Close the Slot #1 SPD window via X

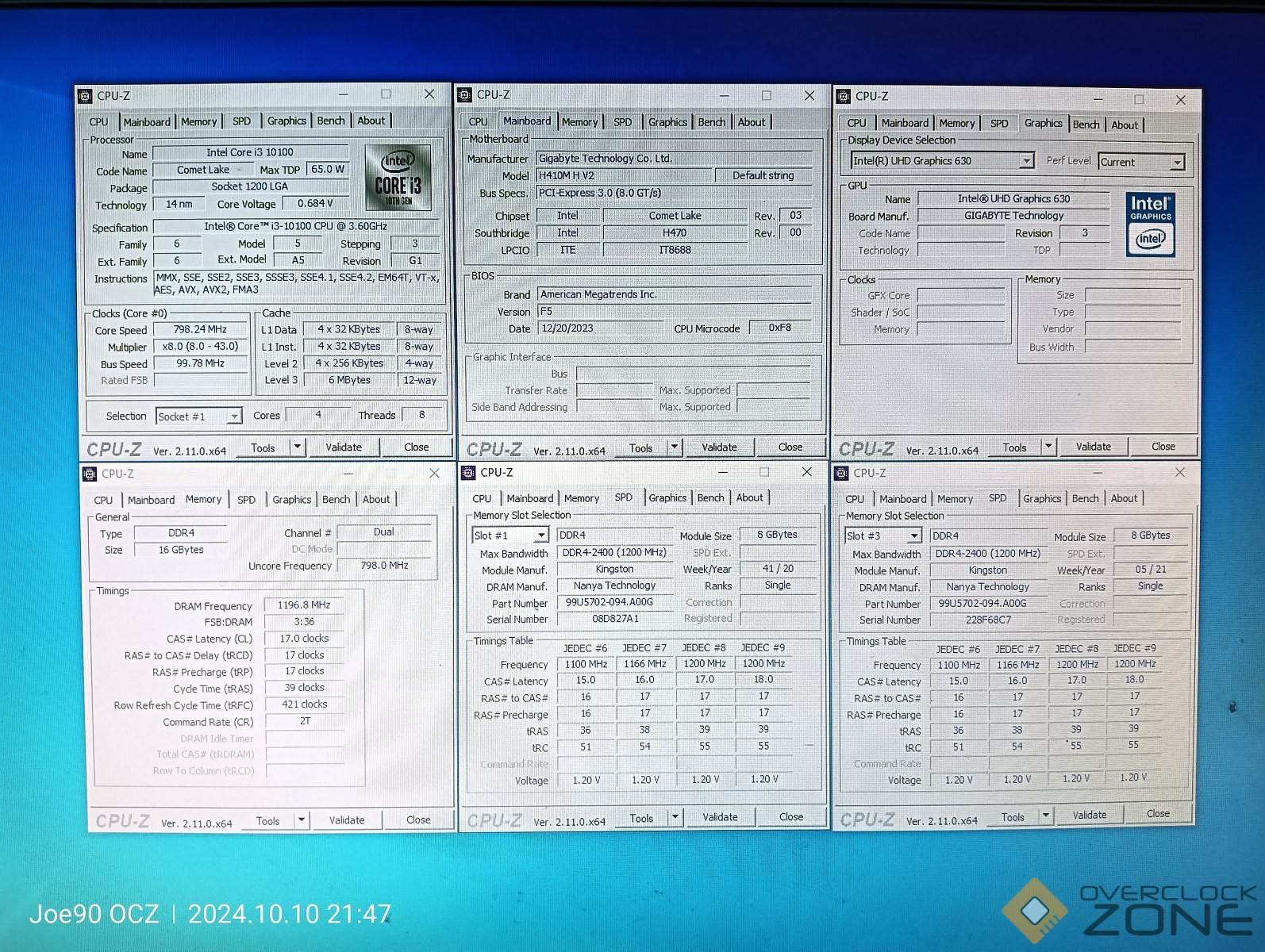click(807, 472)
